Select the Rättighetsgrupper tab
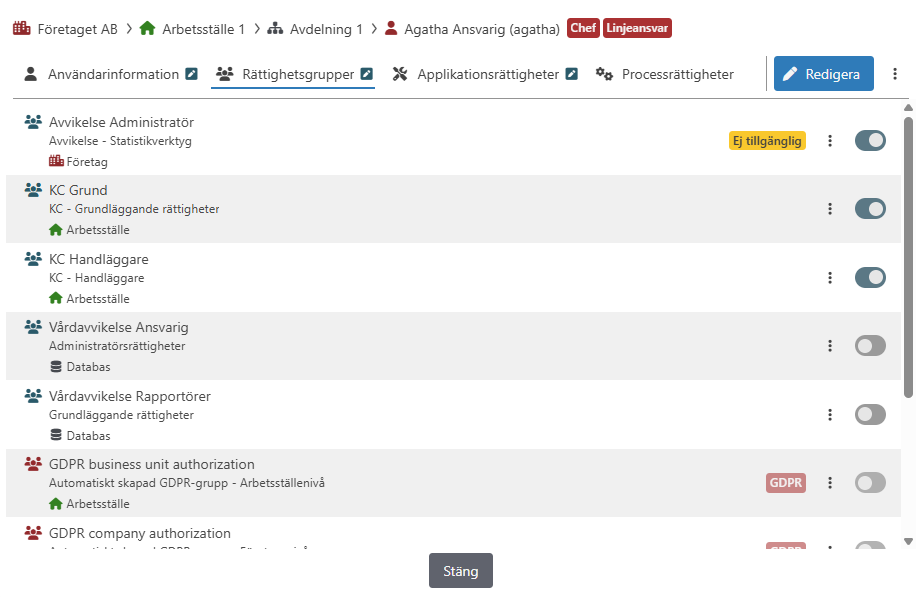 293,74
